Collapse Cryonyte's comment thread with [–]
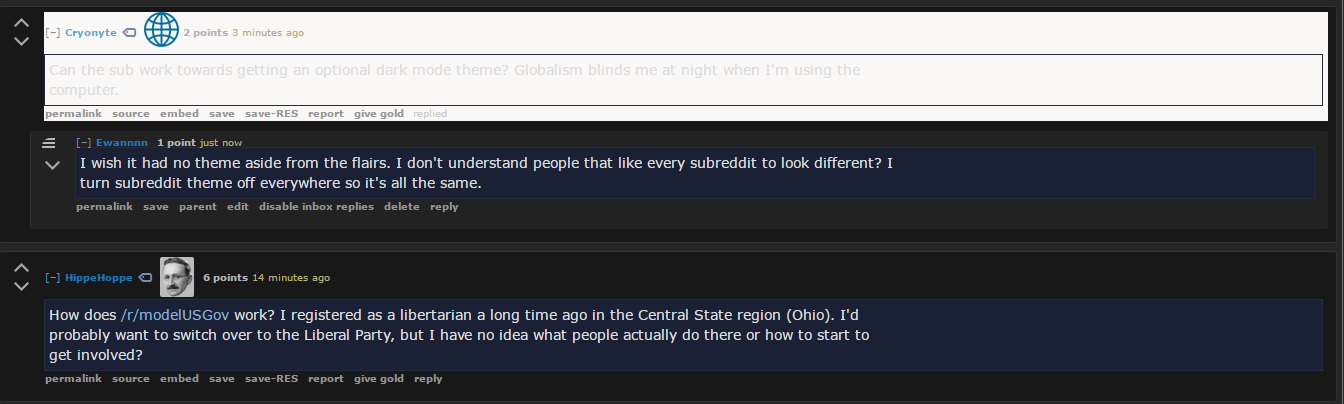 click(53, 33)
